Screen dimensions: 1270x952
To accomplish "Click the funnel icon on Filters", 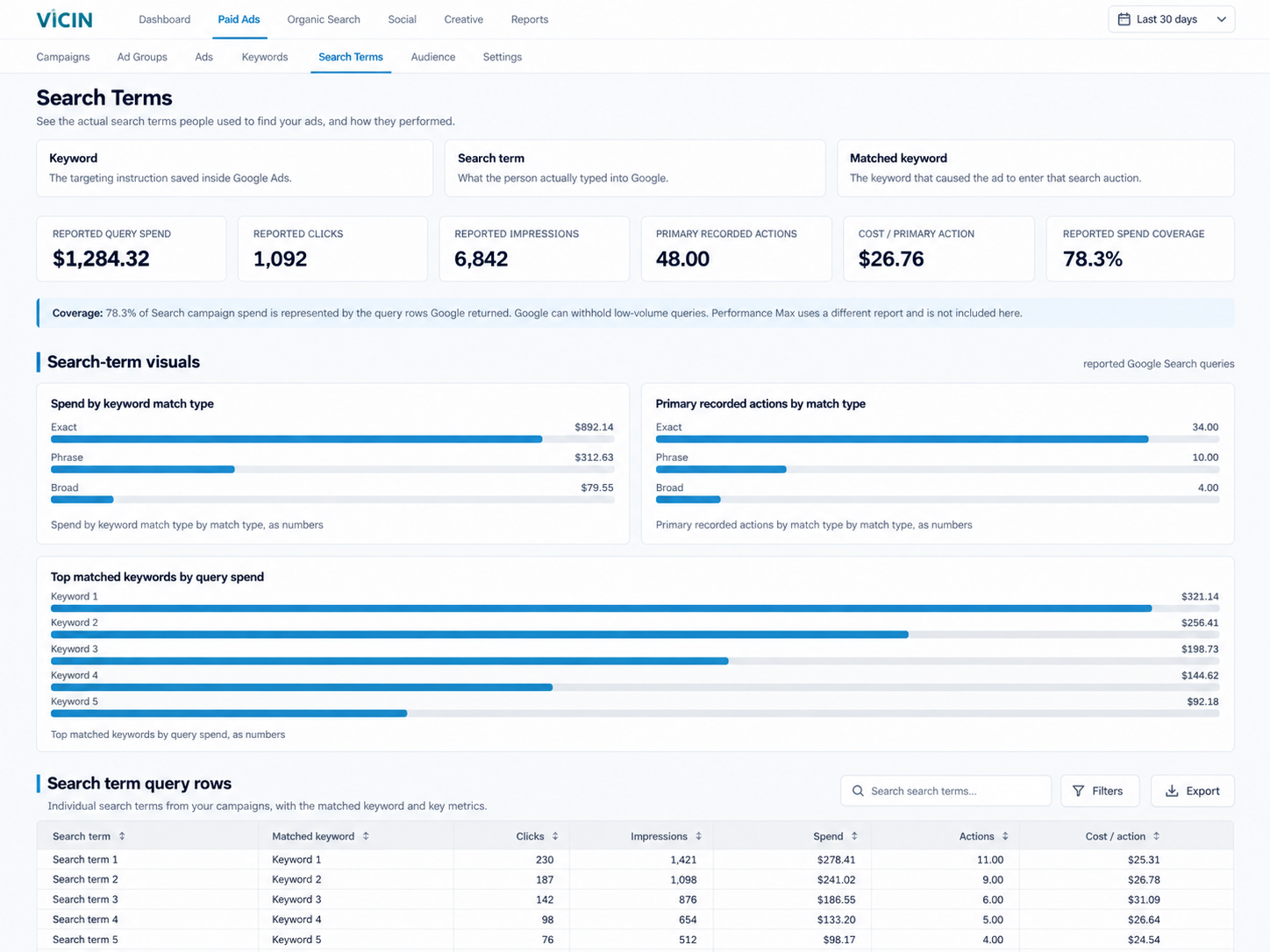I will coord(1079,791).
